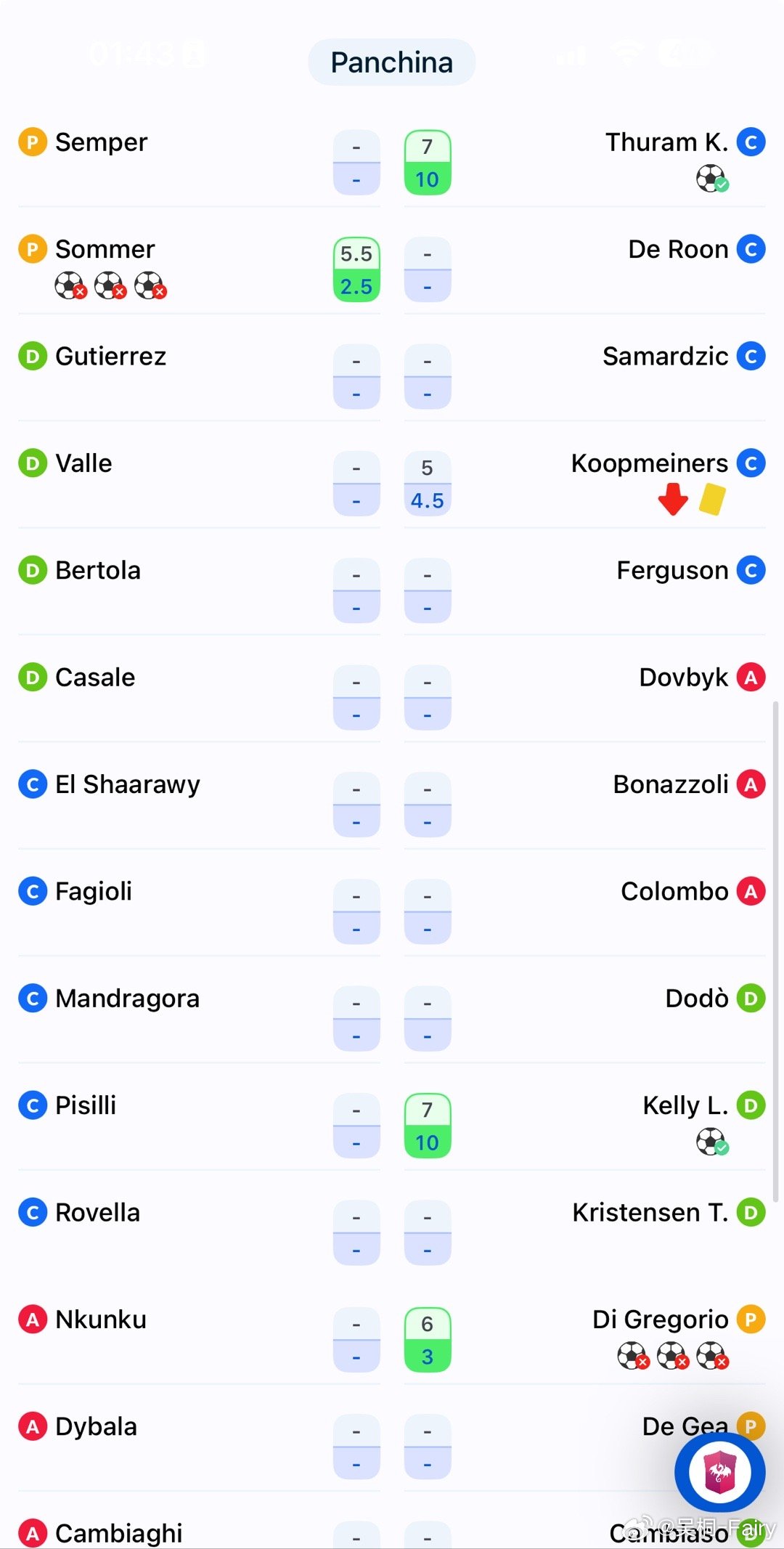Viewport: 784px width, 1549px height.
Task: Tap Koopmeiners red substitution arrow icon
Action: [x=673, y=500]
